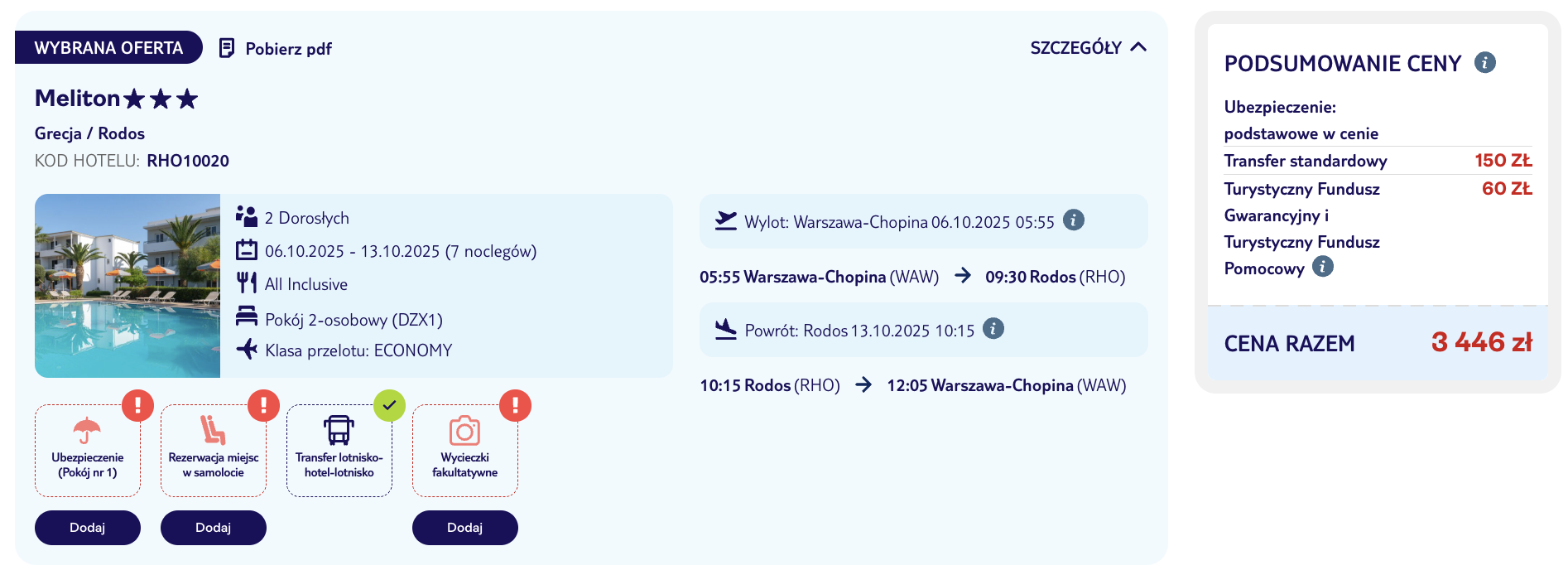This screenshot has height=575, width=1568.
Task: Select the Rezerwacja miejsc seat tile
Action: coord(214,451)
